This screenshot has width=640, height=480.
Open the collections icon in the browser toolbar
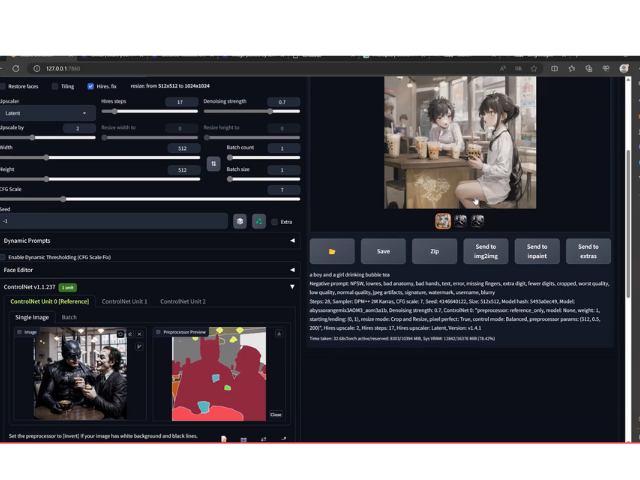[589, 69]
